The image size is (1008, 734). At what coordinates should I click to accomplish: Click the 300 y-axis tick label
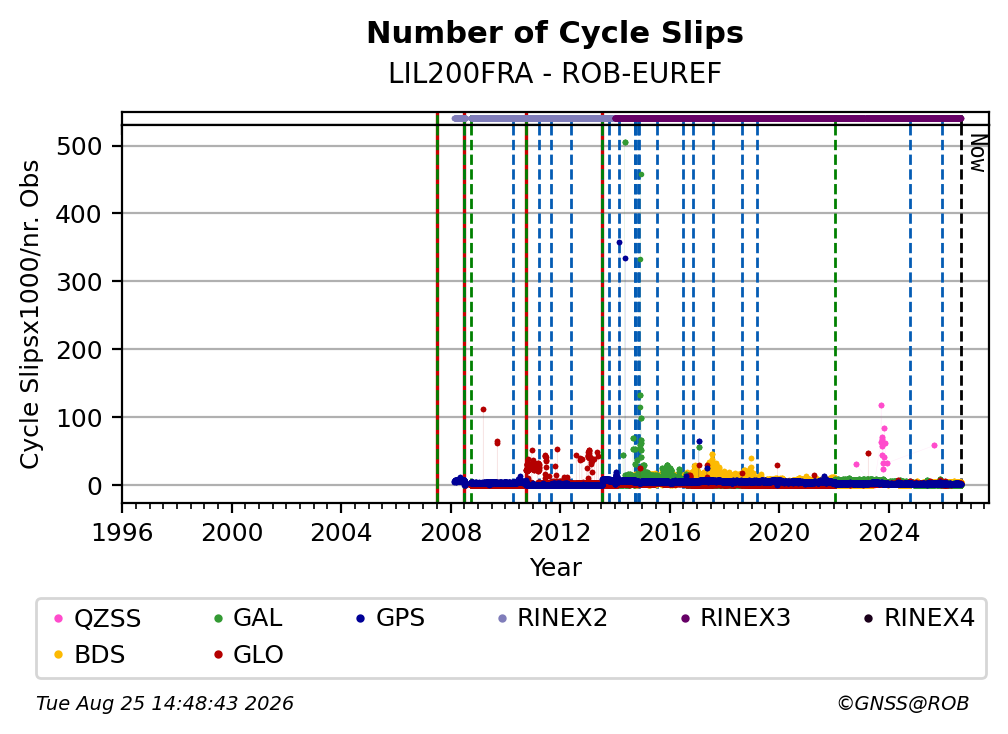coord(79,282)
